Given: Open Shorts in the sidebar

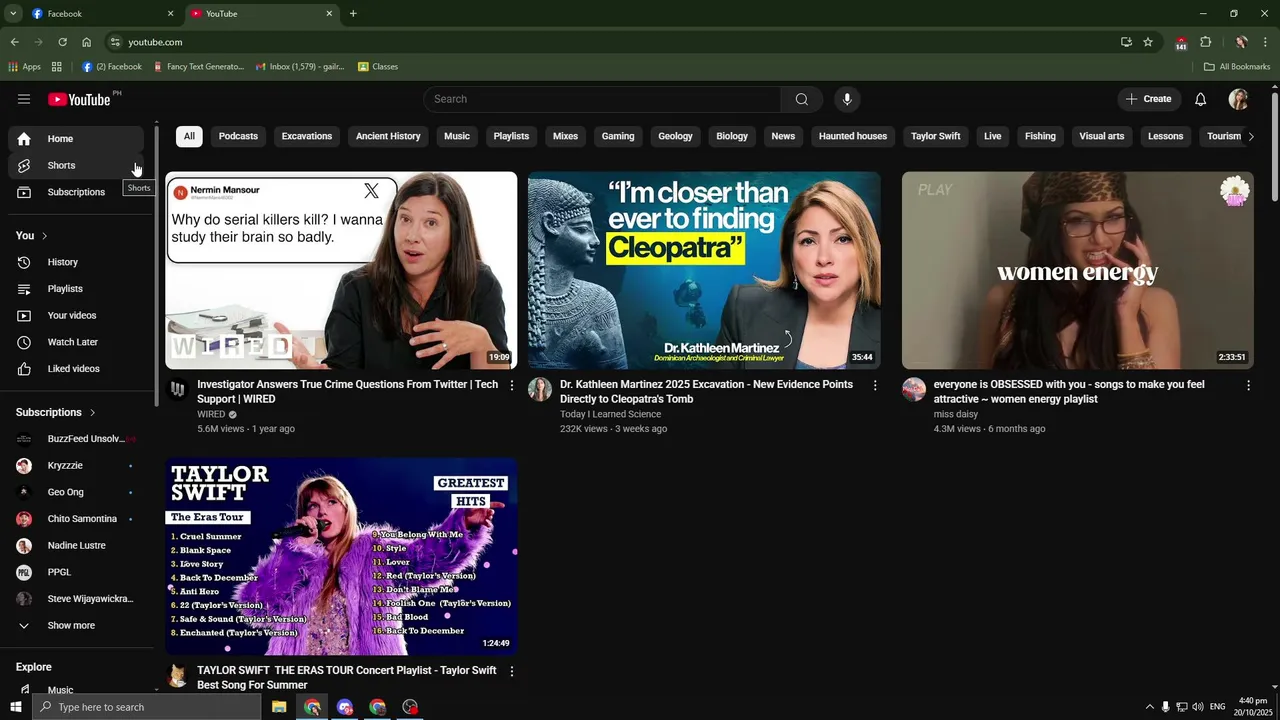Looking at the screenshot, I should (x=76, y=165).
